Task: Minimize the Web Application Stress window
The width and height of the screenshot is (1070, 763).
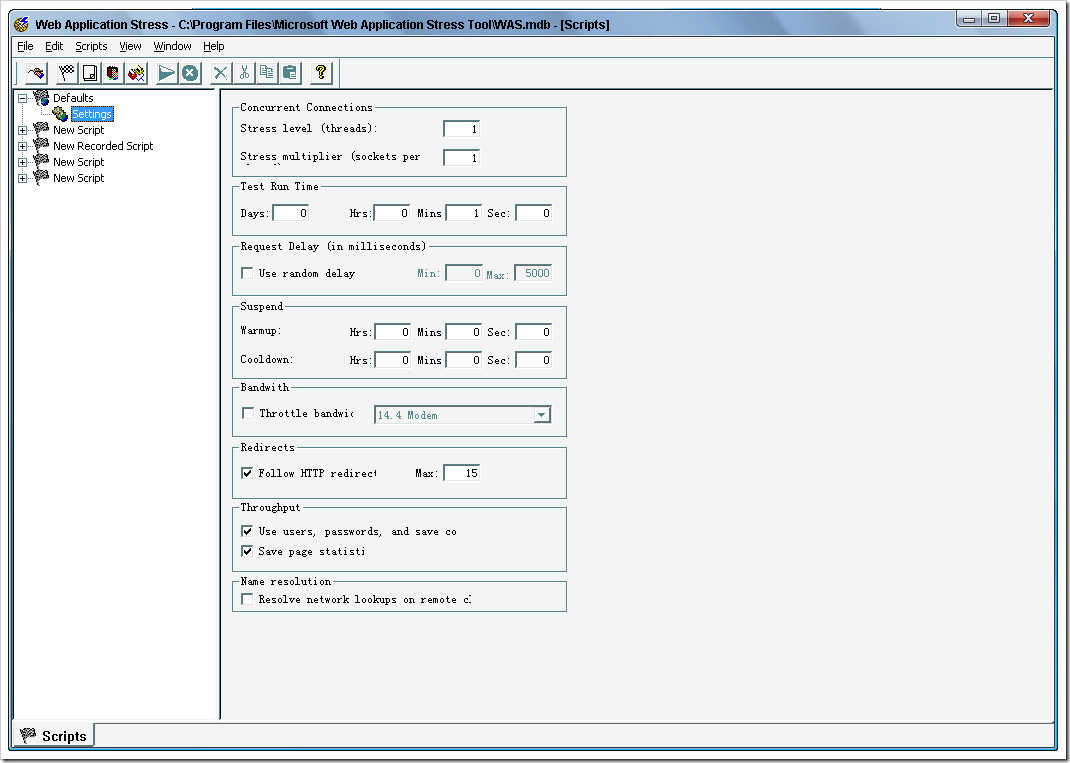Action: (x=969, y=18)
